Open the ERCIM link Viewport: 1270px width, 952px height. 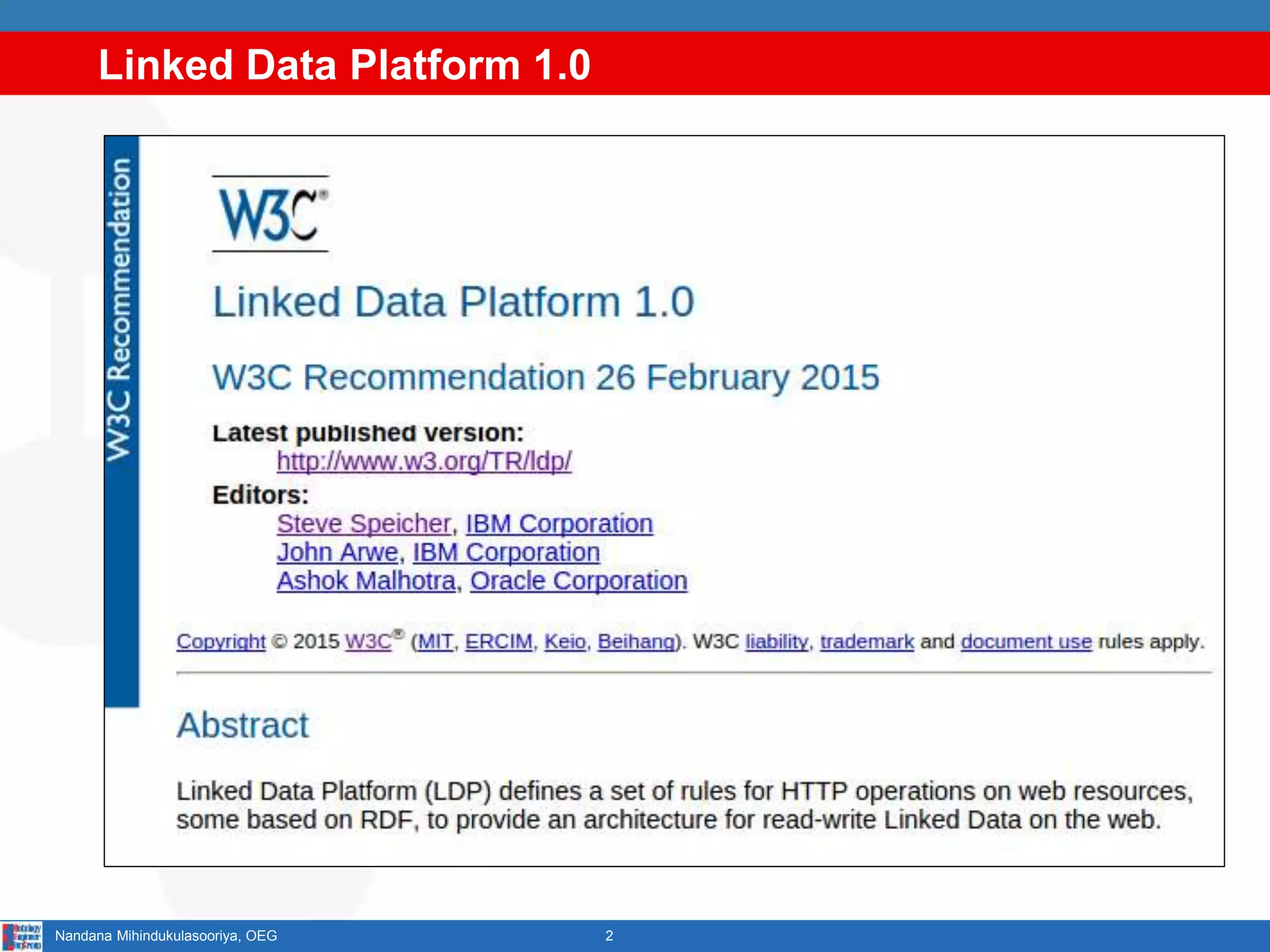click(x=499, y=641)
